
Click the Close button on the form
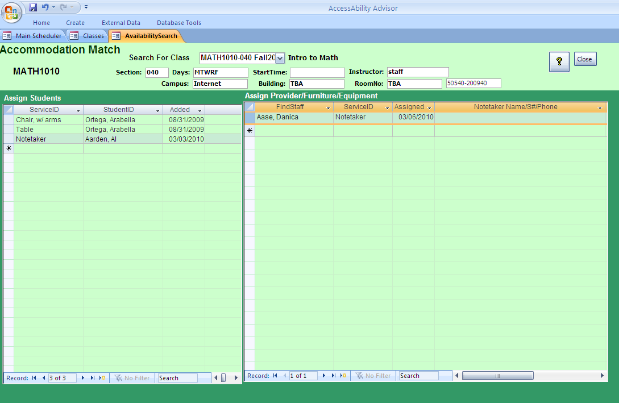pyautogui.click(x=585, y=60)
